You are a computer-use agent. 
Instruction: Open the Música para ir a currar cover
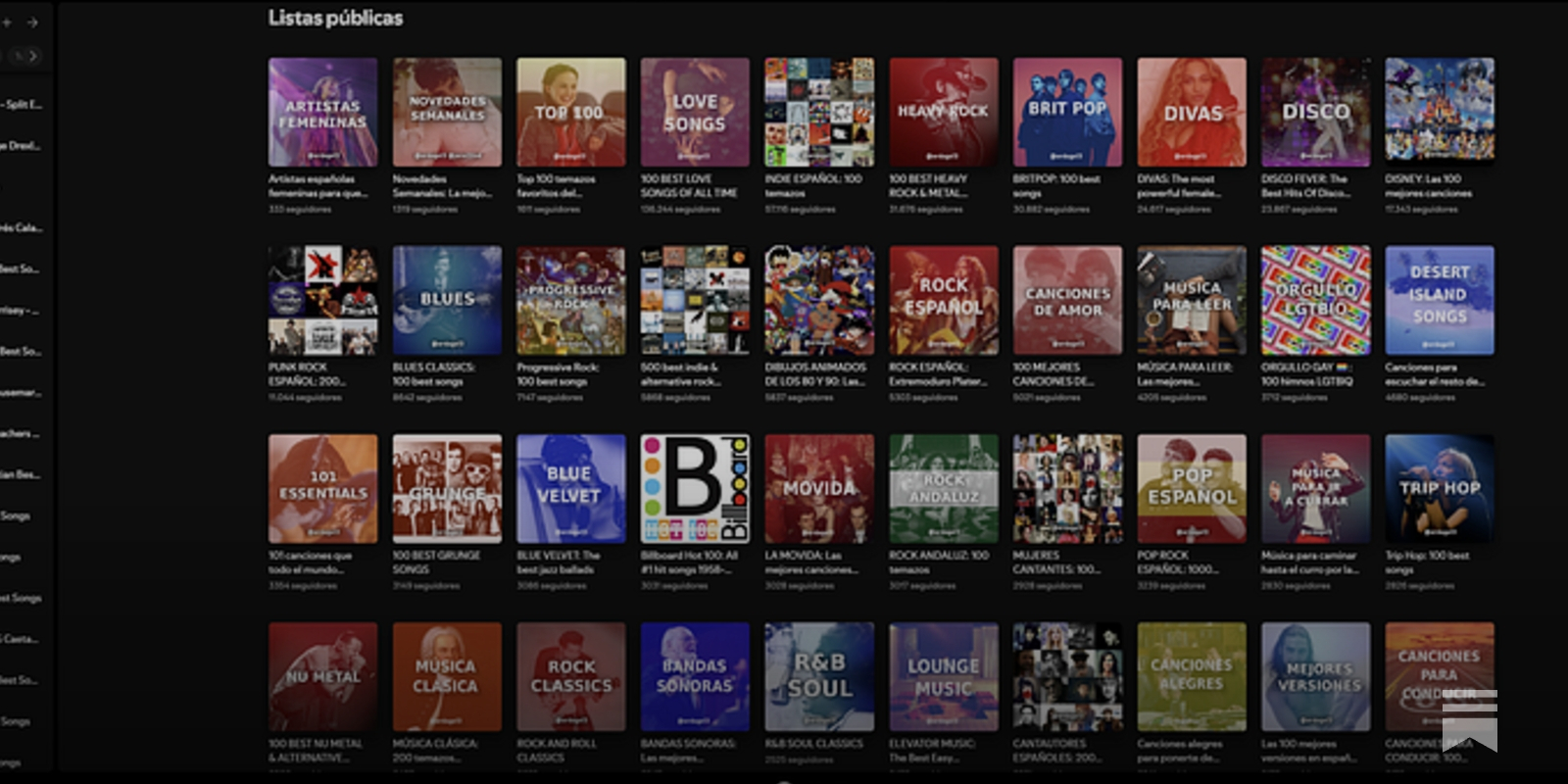tap(1316, 489)
